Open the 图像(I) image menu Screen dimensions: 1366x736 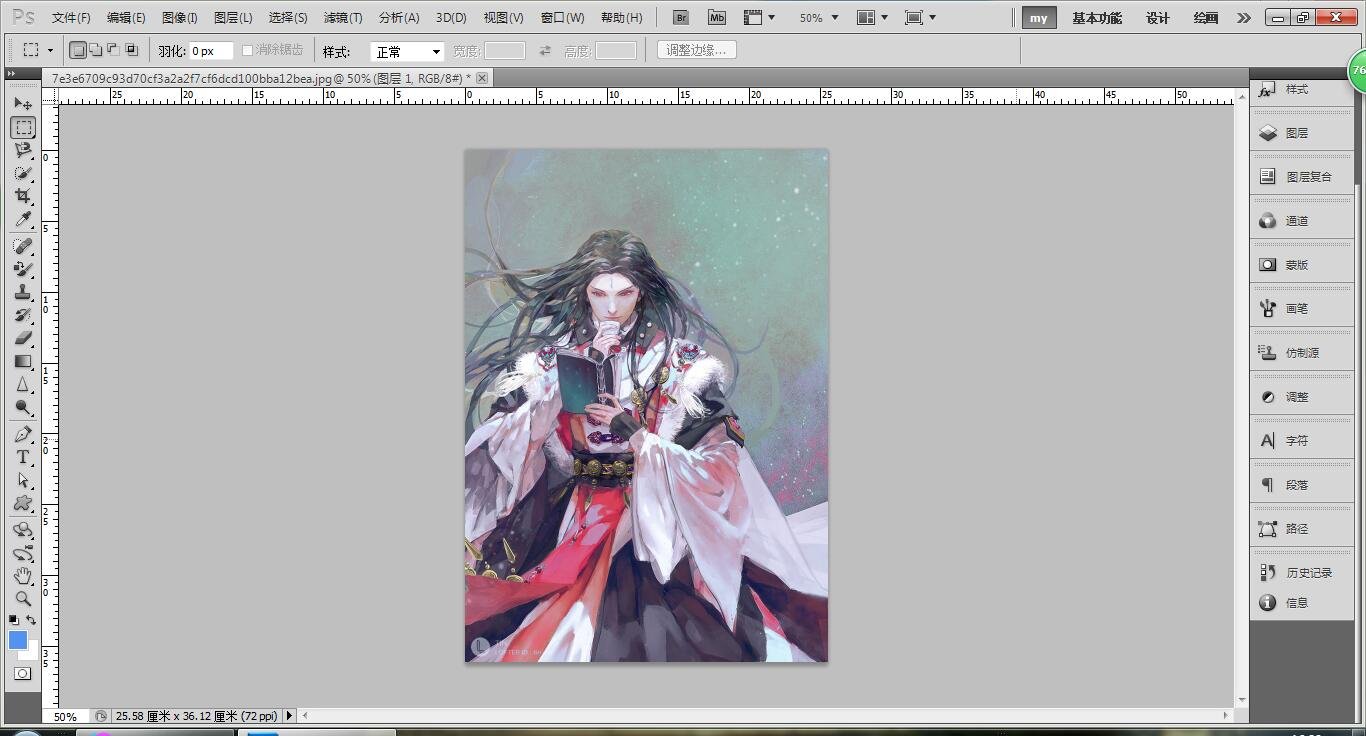point(180,18)
